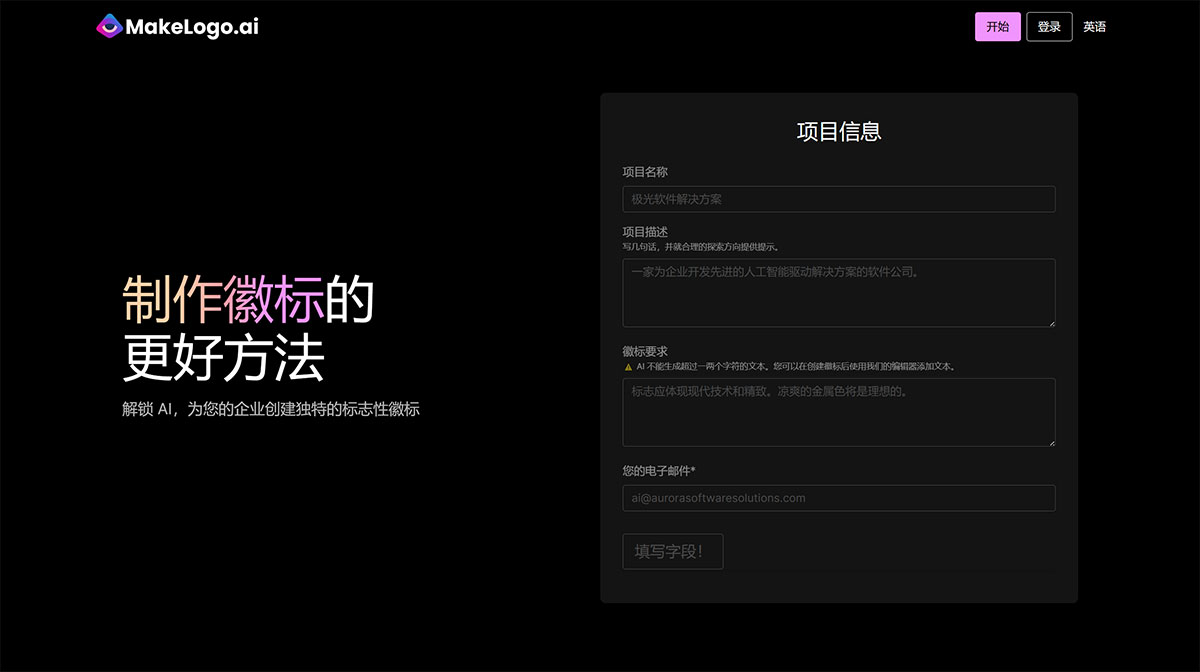Click the 您的电子邮件 email input field

click(839, 498)
